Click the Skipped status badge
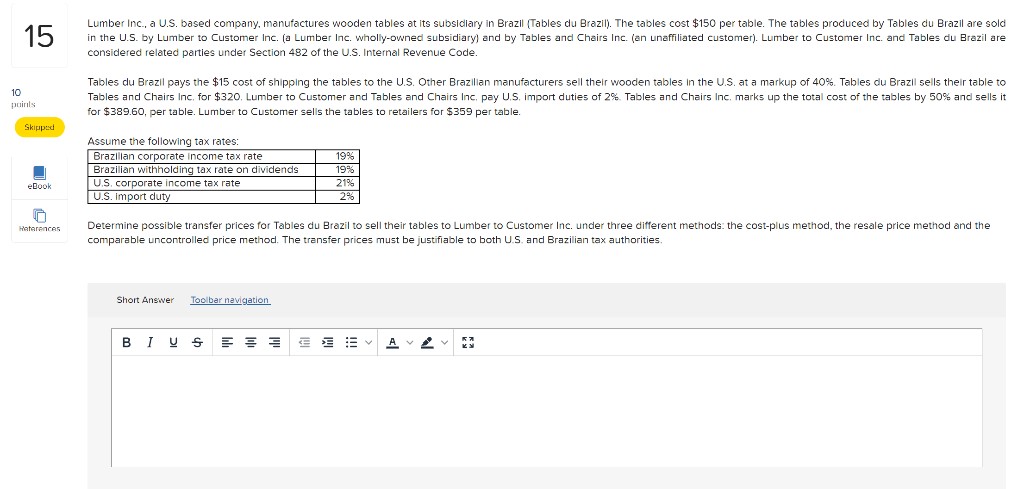 (x=39, y=127)
